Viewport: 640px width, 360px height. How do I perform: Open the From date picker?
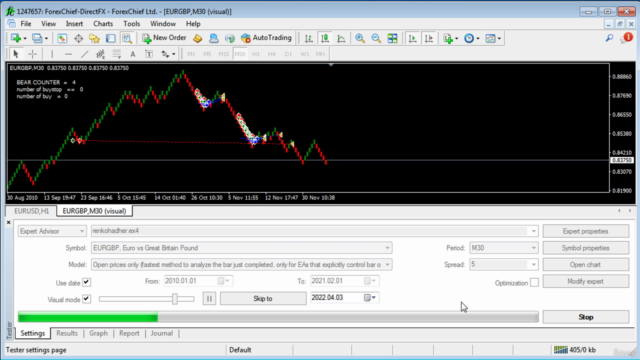click(x=224, y=281)
